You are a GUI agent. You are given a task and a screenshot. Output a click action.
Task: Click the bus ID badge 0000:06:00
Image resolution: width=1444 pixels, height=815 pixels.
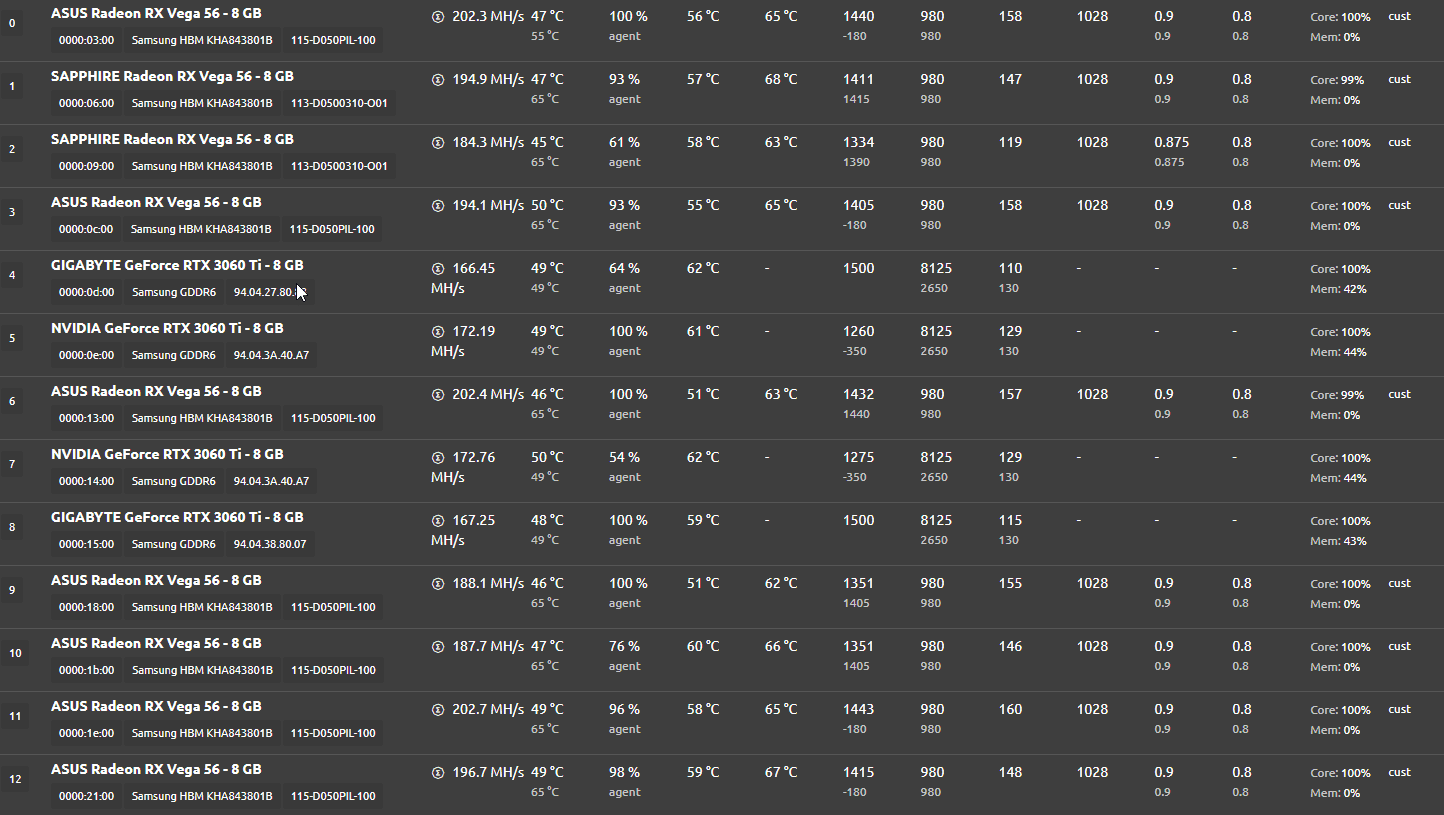[86, 103]
